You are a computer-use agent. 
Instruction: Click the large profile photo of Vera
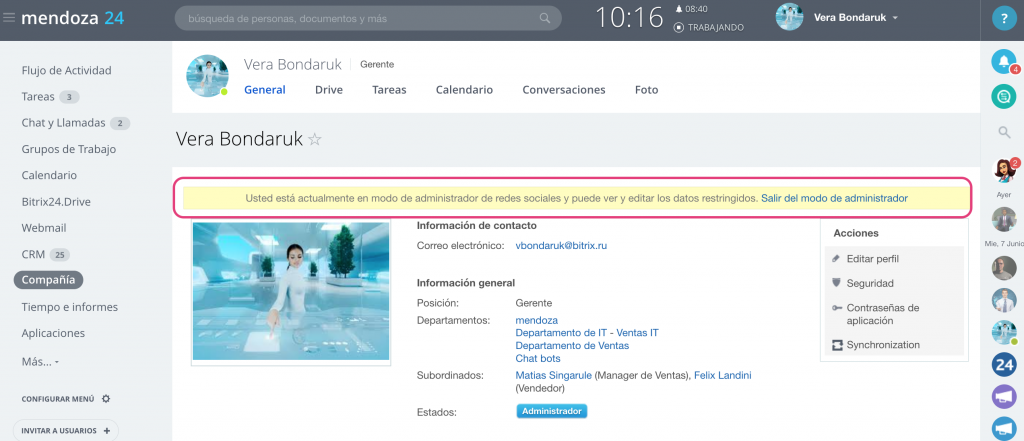point(291,291)
